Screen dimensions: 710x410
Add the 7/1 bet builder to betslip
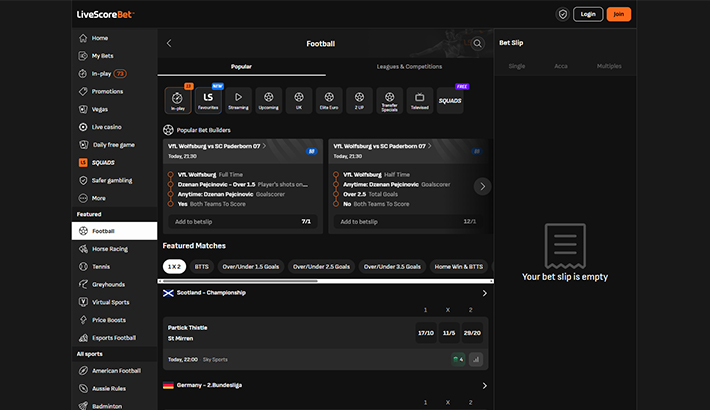pyautogui.click(x=243, y=222)
